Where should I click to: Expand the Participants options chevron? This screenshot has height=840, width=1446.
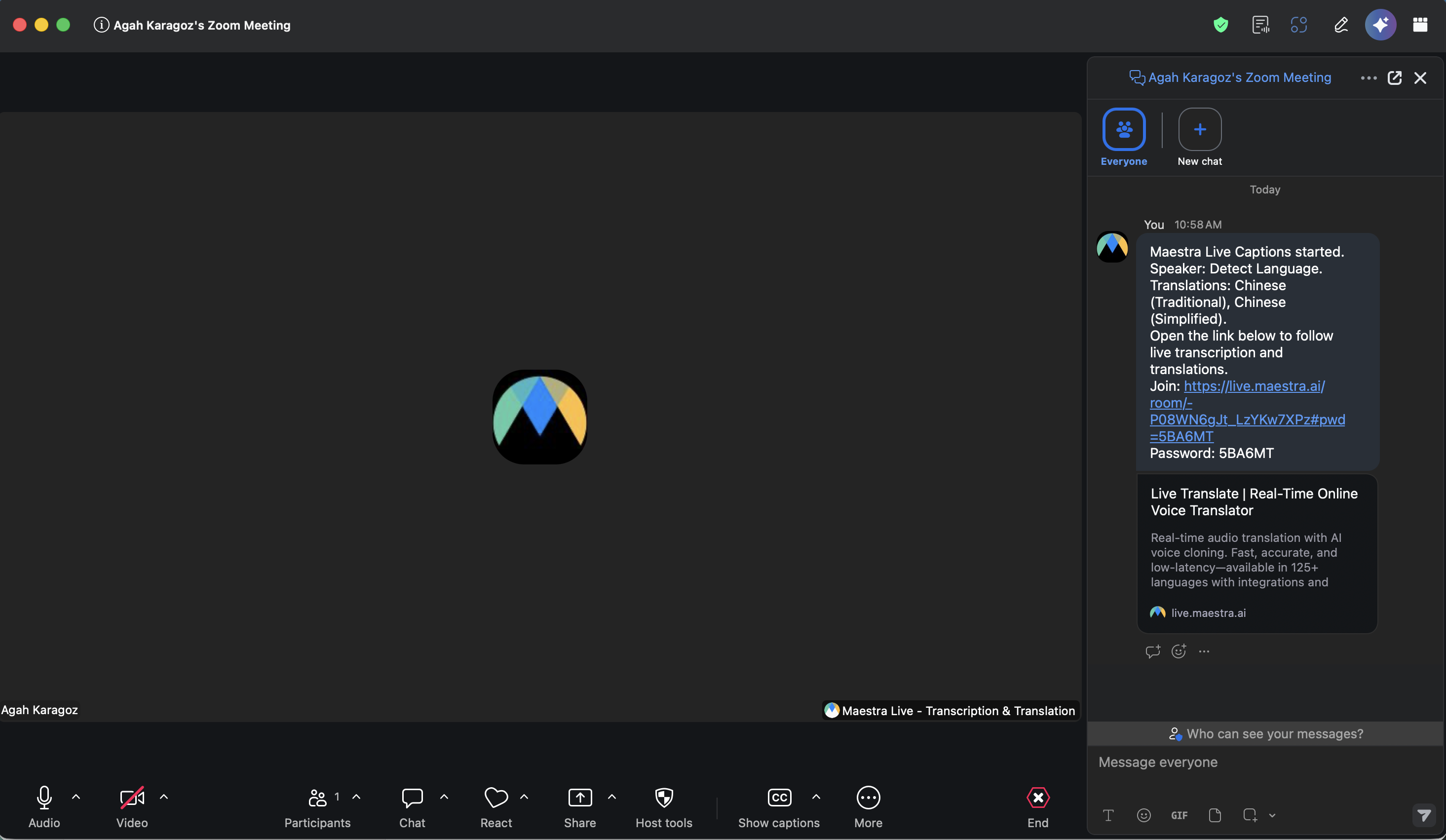pos(356,797)
